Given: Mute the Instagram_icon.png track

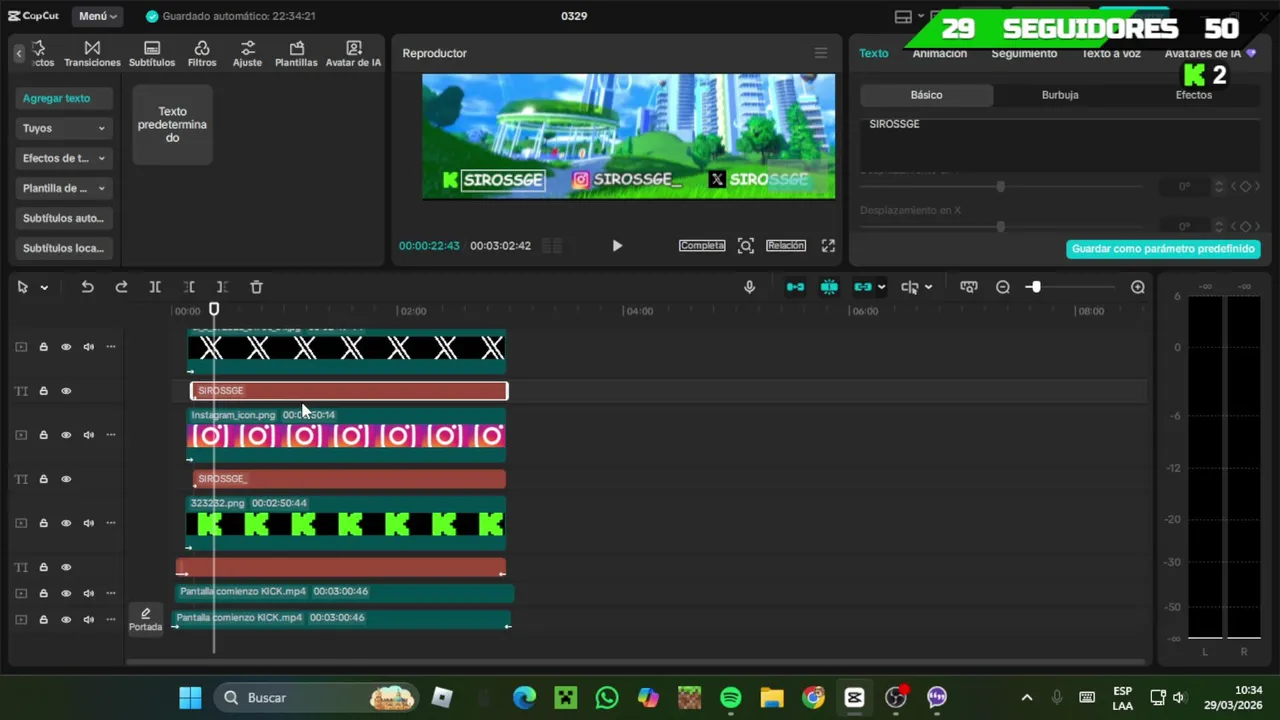Looking at the screenshot, I should 88,435.
